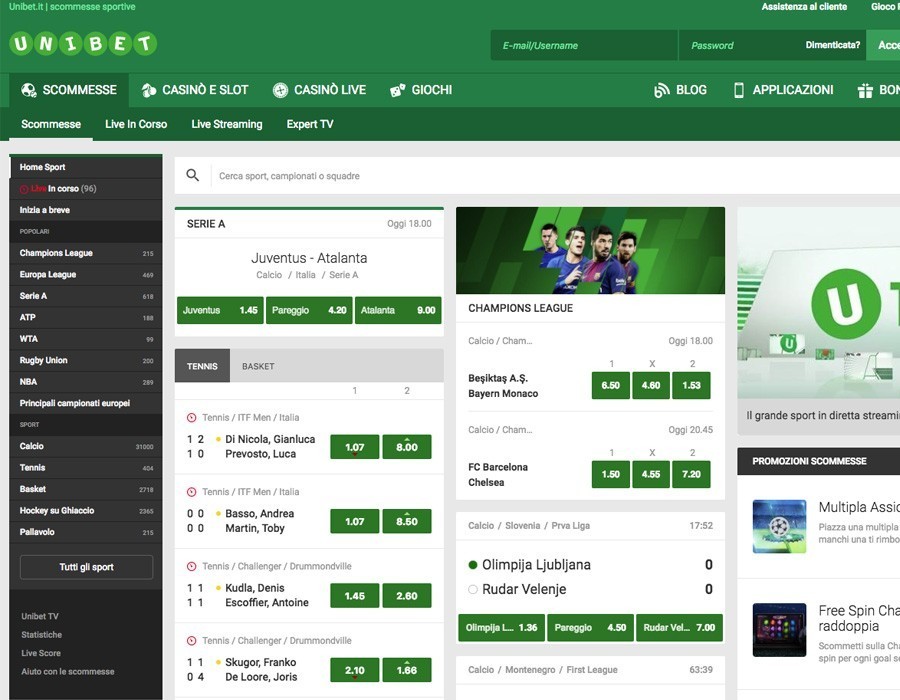Open Rugby Union in sidebar

pyautogui.click(x=86, y=360)
